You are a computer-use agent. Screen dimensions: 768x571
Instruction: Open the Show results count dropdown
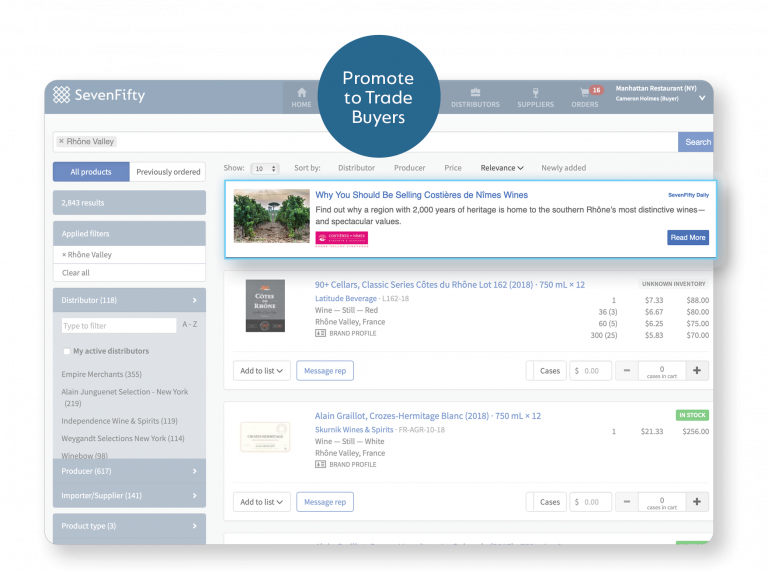[x=265, y=168]
